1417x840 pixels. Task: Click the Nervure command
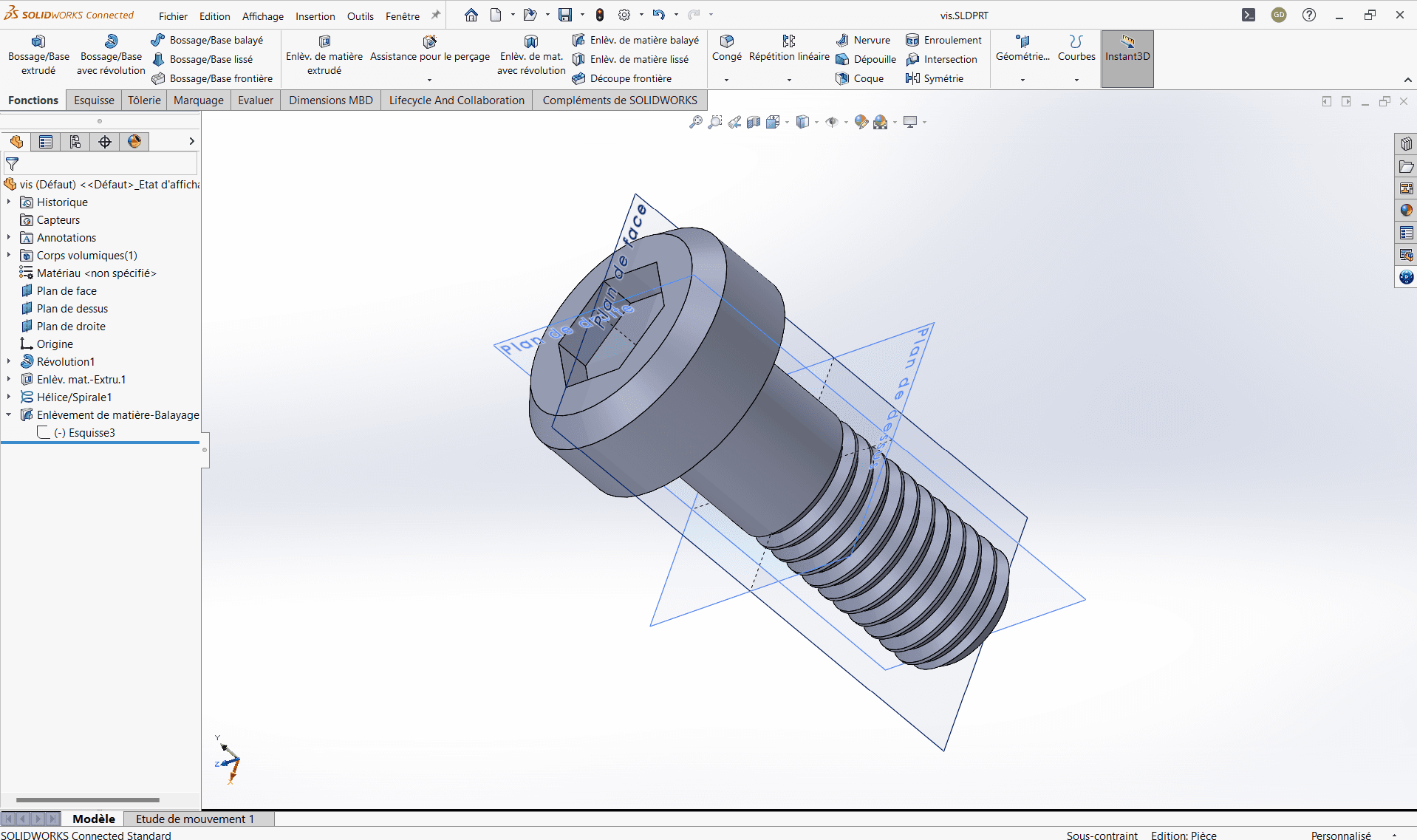point(864,40)
